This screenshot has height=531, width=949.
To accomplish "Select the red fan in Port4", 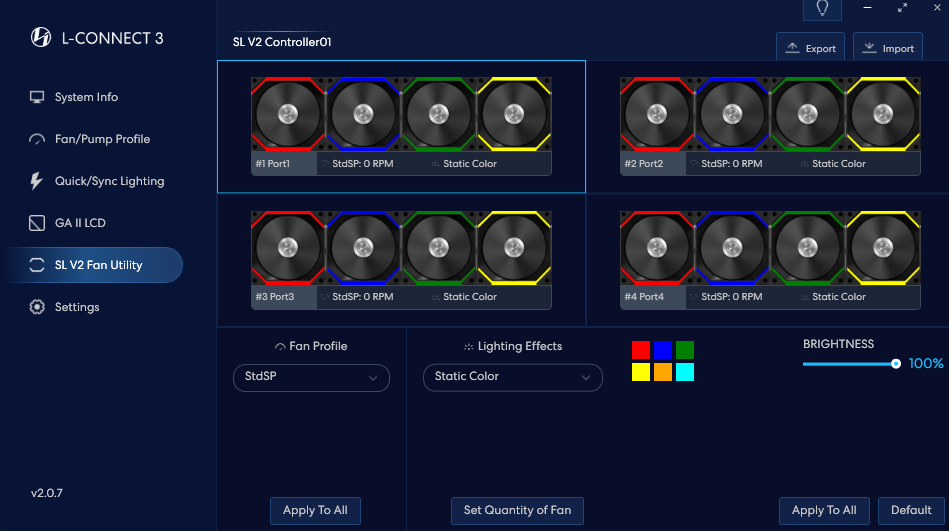I will point(657,248).
